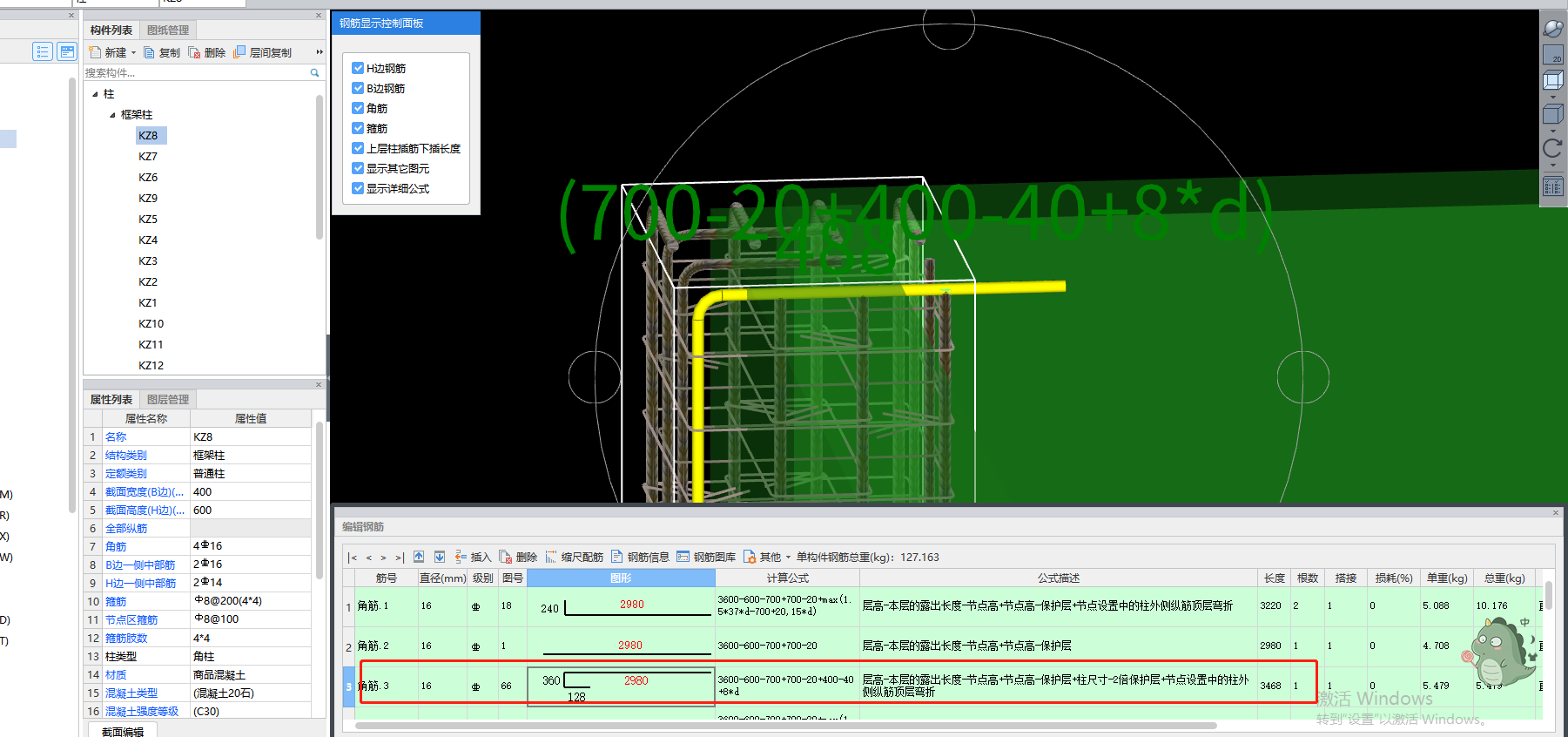Click Delete (删除) icon in rebar editor
The image size is (1568, 737).
pos(506,557)
